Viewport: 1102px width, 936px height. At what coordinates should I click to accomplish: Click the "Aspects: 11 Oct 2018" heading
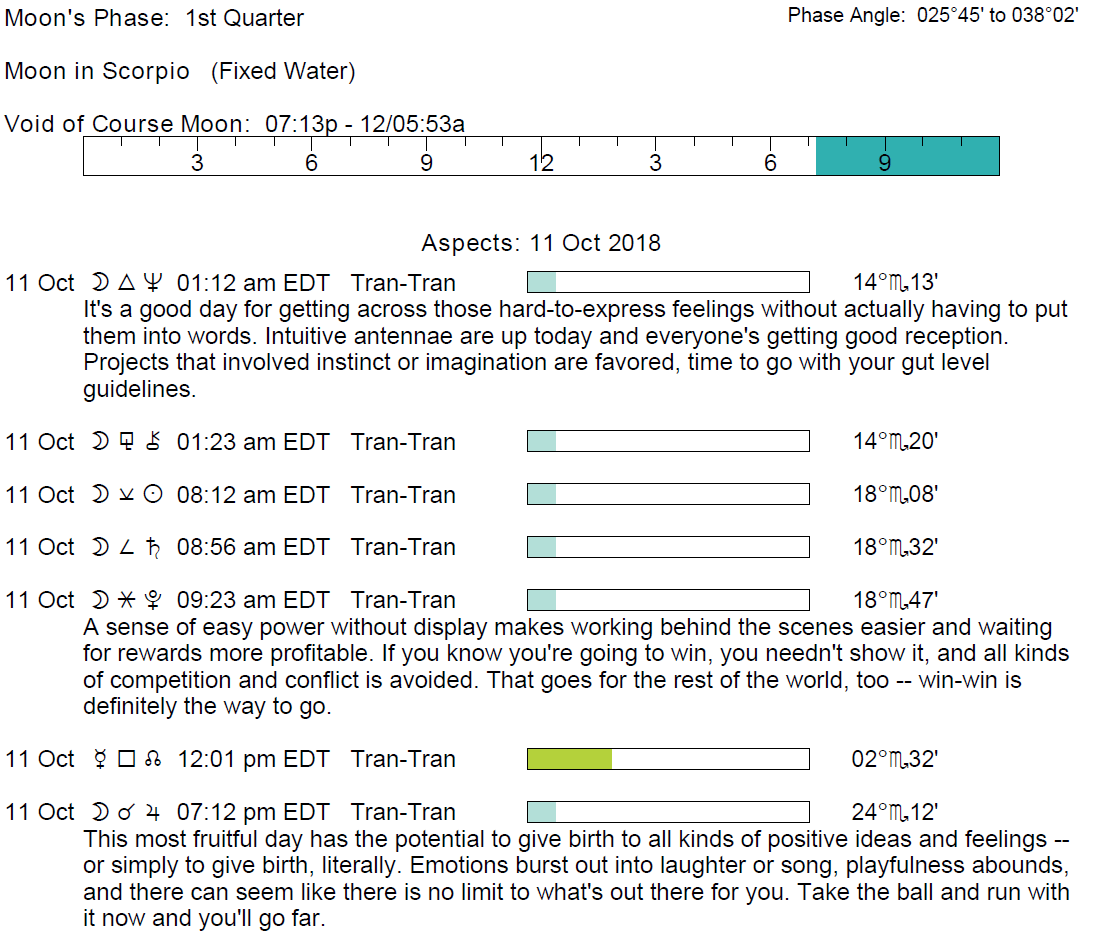[x=541, y=243]
